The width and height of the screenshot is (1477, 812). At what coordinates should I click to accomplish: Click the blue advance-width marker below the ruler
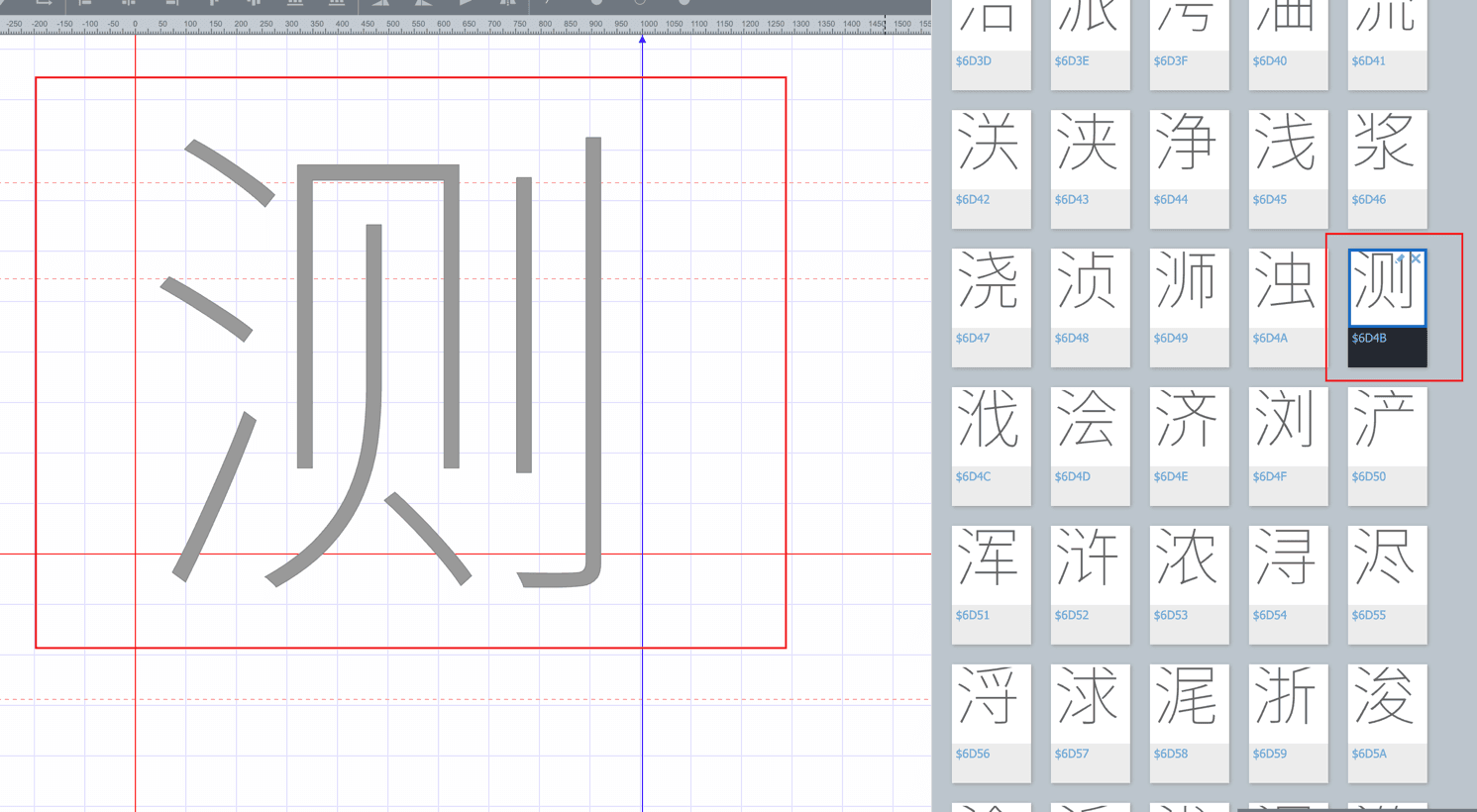point(642,40)
